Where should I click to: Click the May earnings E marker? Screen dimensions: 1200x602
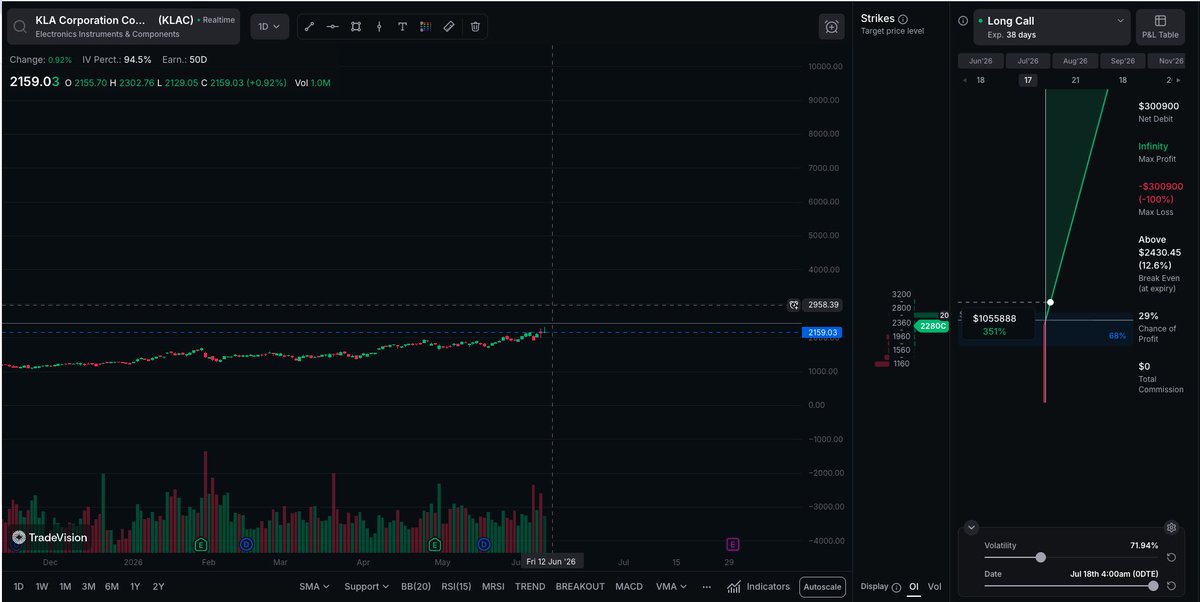434,544
